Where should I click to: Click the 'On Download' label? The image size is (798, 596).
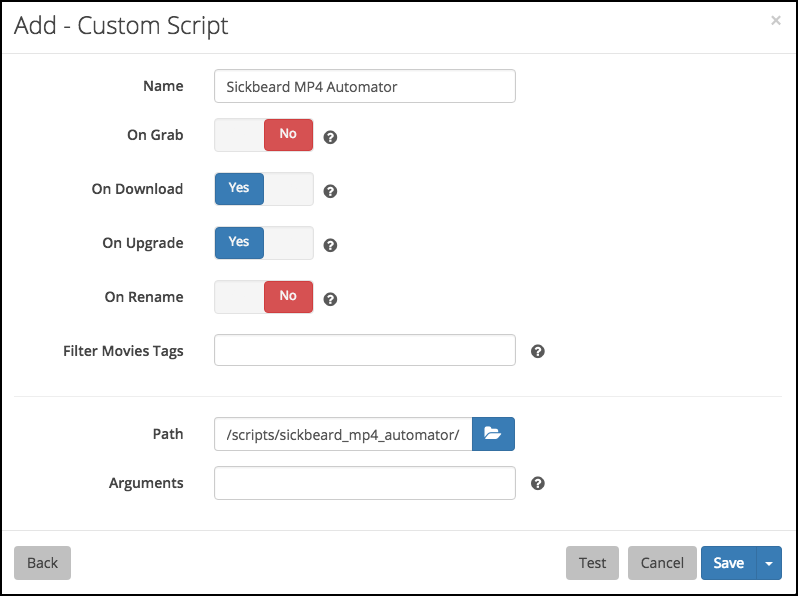pos(137,189)
